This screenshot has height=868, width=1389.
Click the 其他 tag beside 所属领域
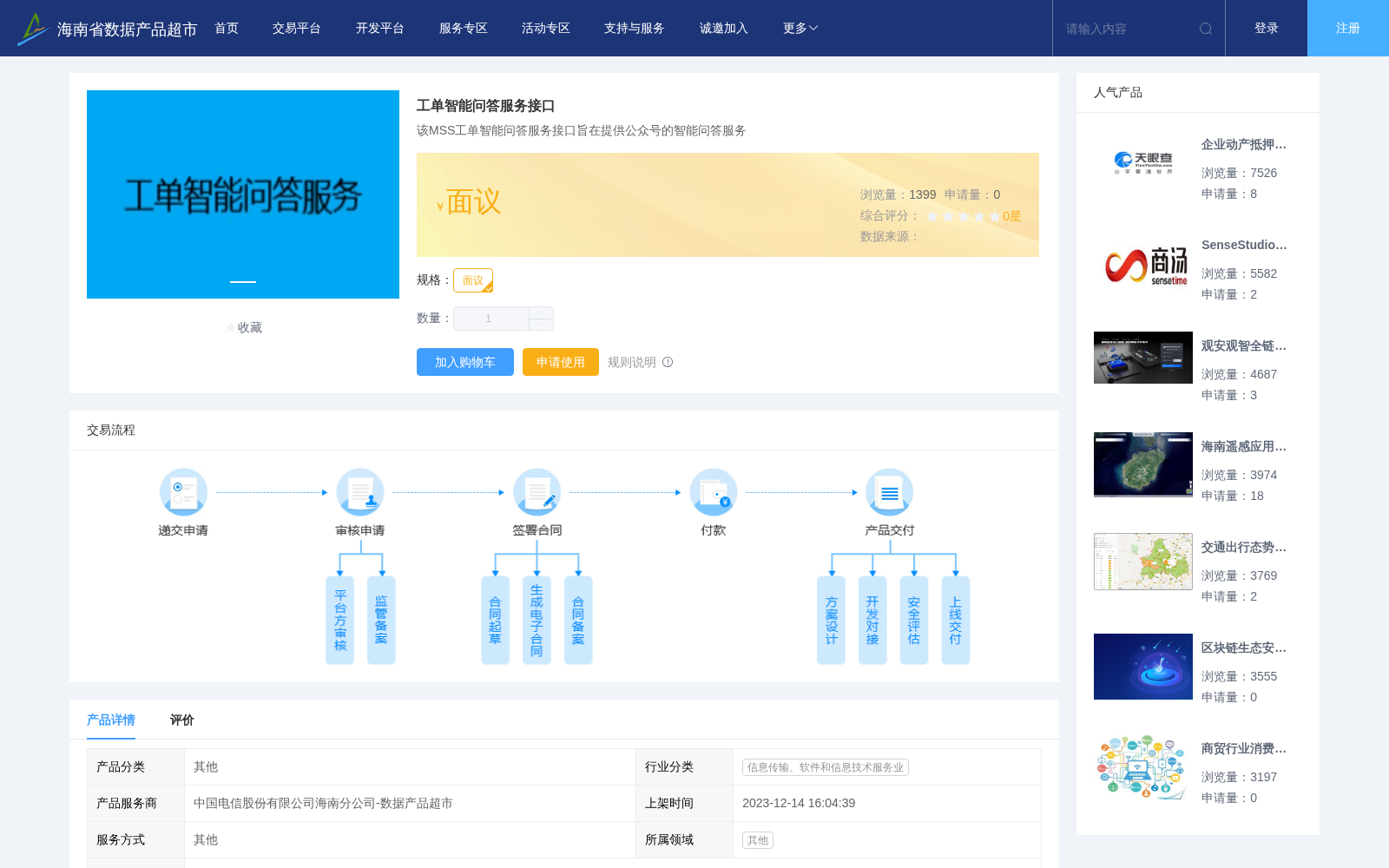758,840
